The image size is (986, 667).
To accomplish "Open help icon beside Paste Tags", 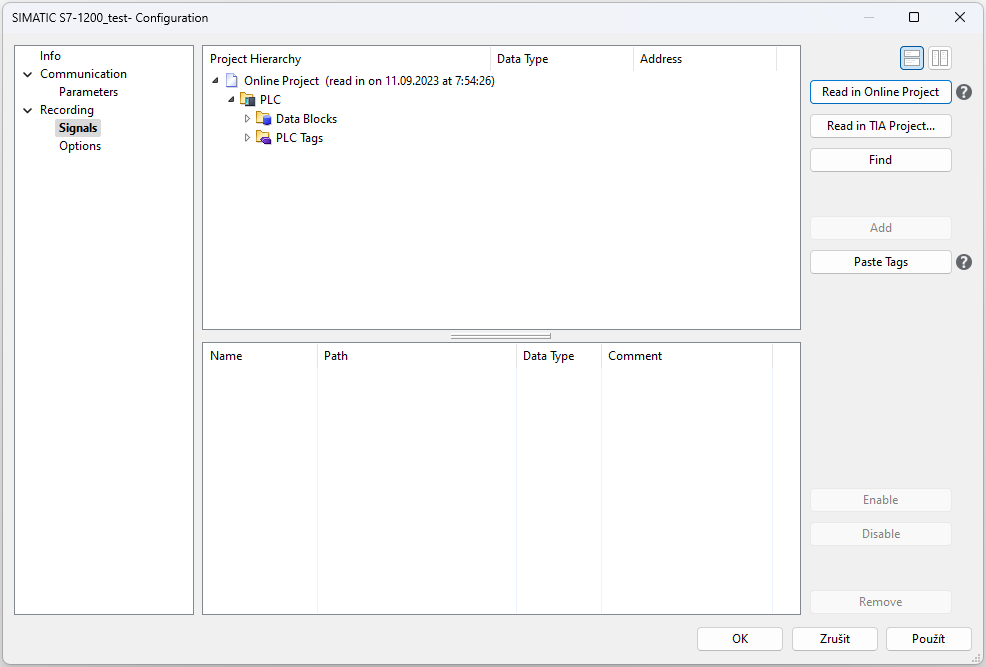I will pos(963,262).
